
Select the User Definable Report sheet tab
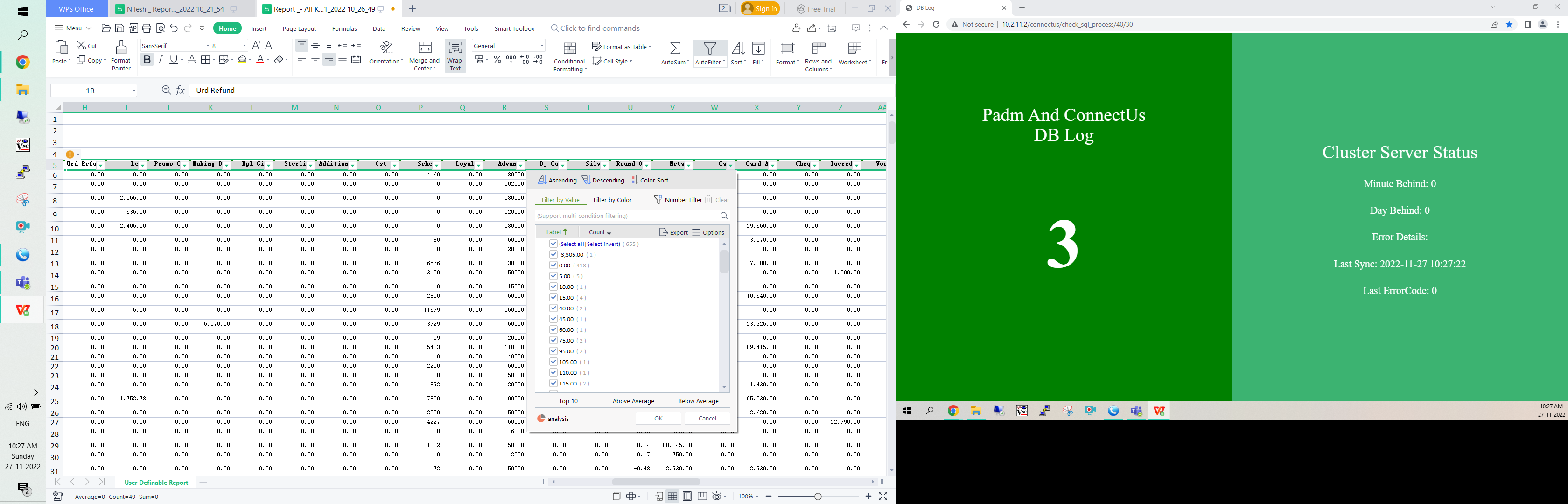(x=156, y=482)
